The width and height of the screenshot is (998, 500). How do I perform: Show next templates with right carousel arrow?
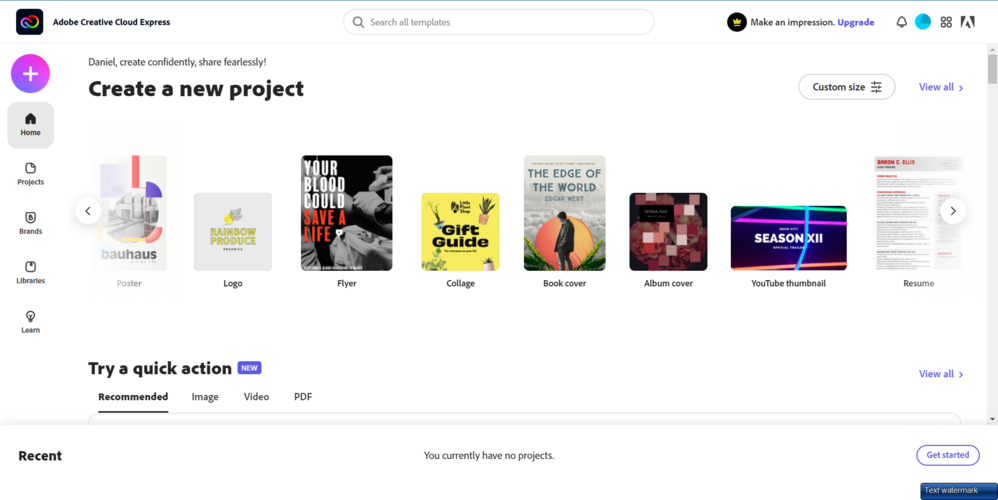953,211
